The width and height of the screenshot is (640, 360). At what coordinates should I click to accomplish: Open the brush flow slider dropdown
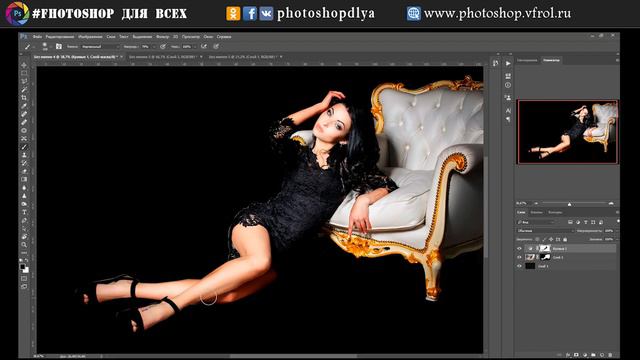coord(194,47)
